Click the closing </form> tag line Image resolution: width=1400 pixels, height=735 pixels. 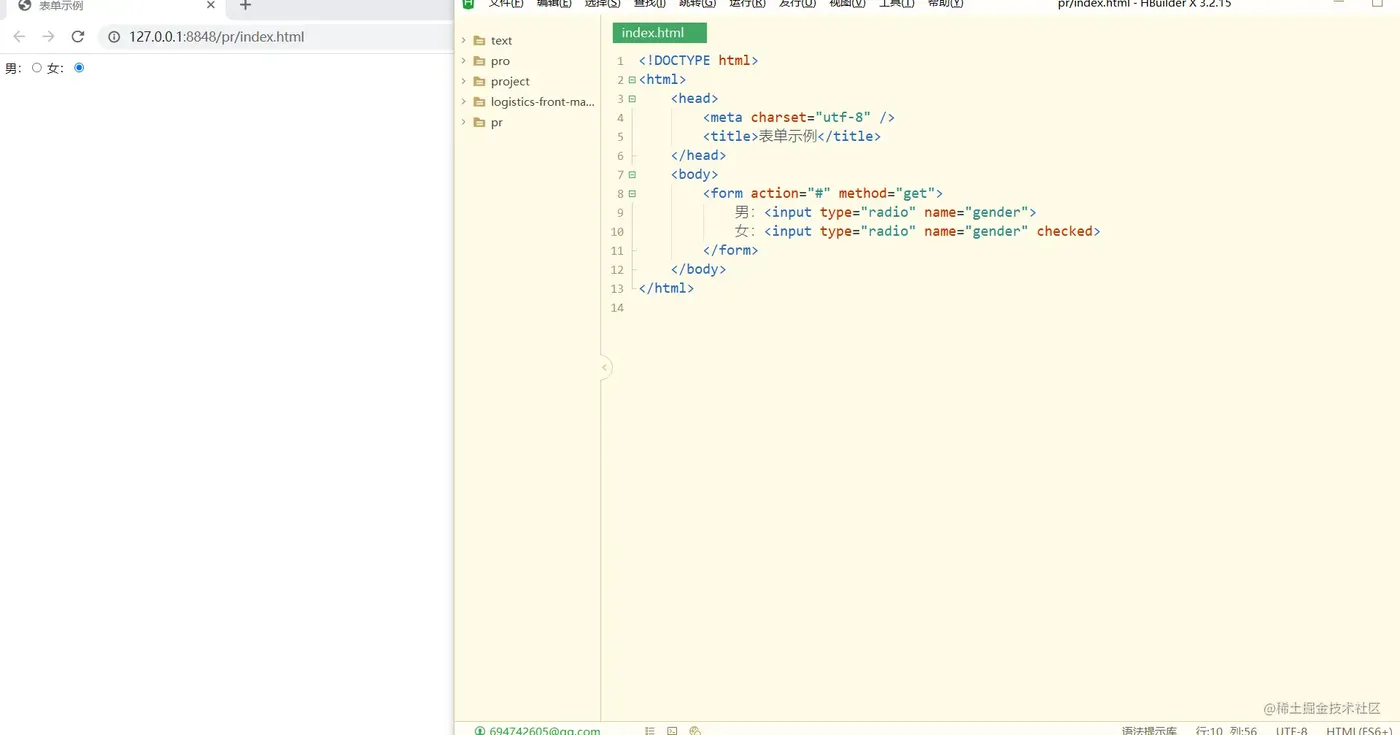coord(731,250)
